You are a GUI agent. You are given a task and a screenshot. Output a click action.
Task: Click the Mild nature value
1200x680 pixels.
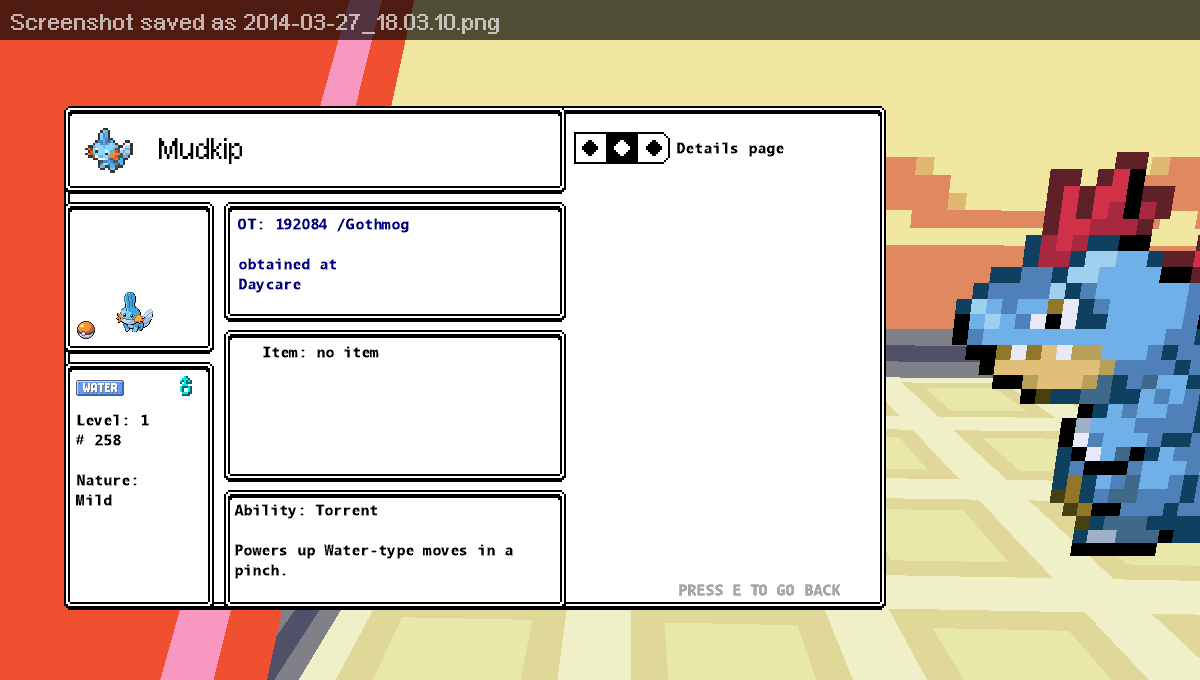pyautogui.click(x=94, y=500)
